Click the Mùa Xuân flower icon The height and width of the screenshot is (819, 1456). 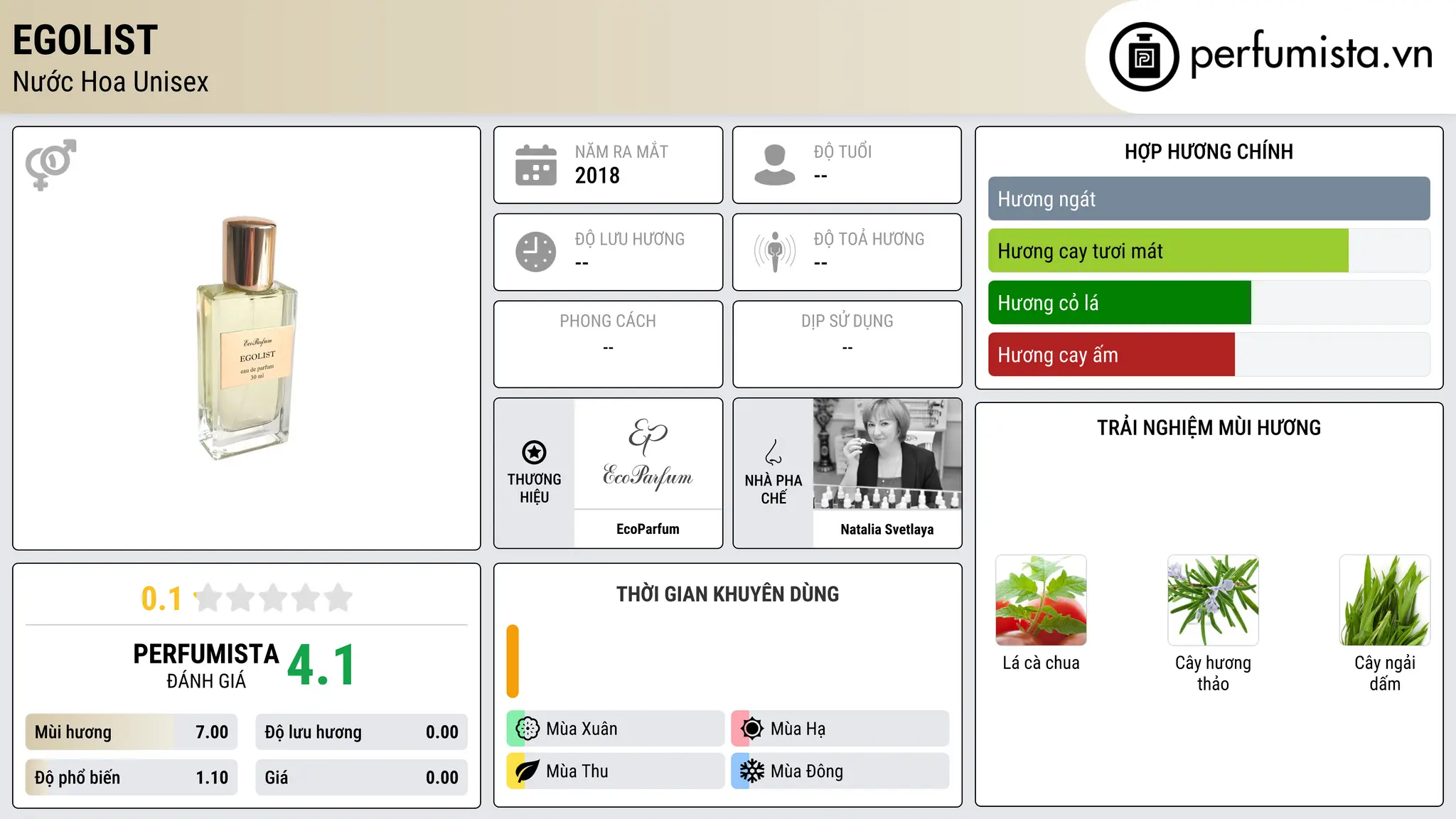(528, 729)
